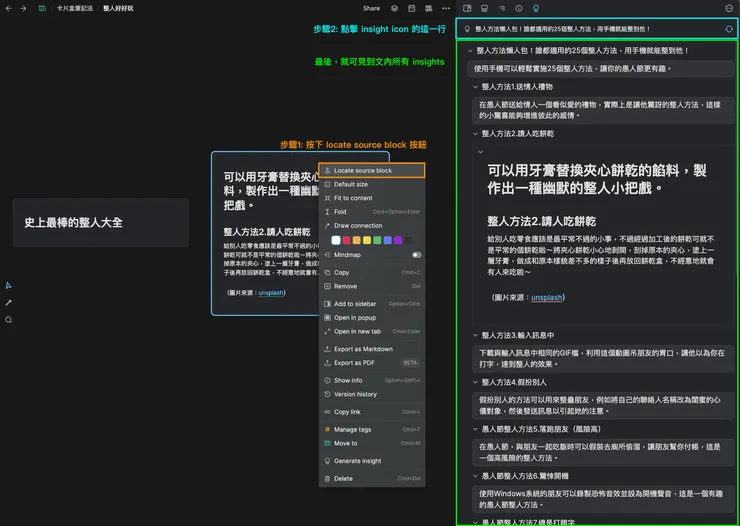The width and height of the screenshot is (740, 526).
Task: Choose Export as Markdown
Action: [x=372, y=349]
